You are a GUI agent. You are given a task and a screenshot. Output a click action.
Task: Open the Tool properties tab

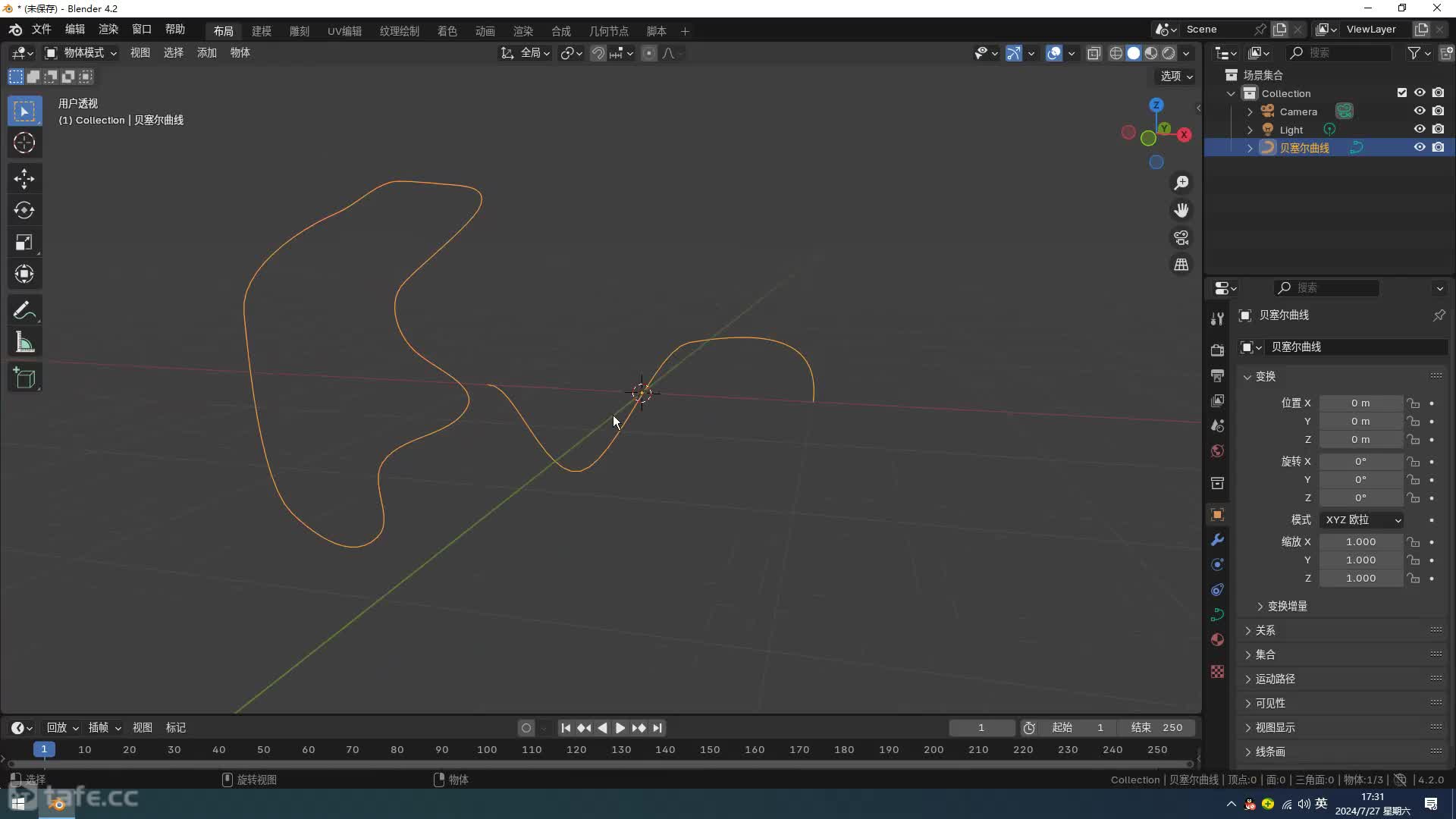1217,318
